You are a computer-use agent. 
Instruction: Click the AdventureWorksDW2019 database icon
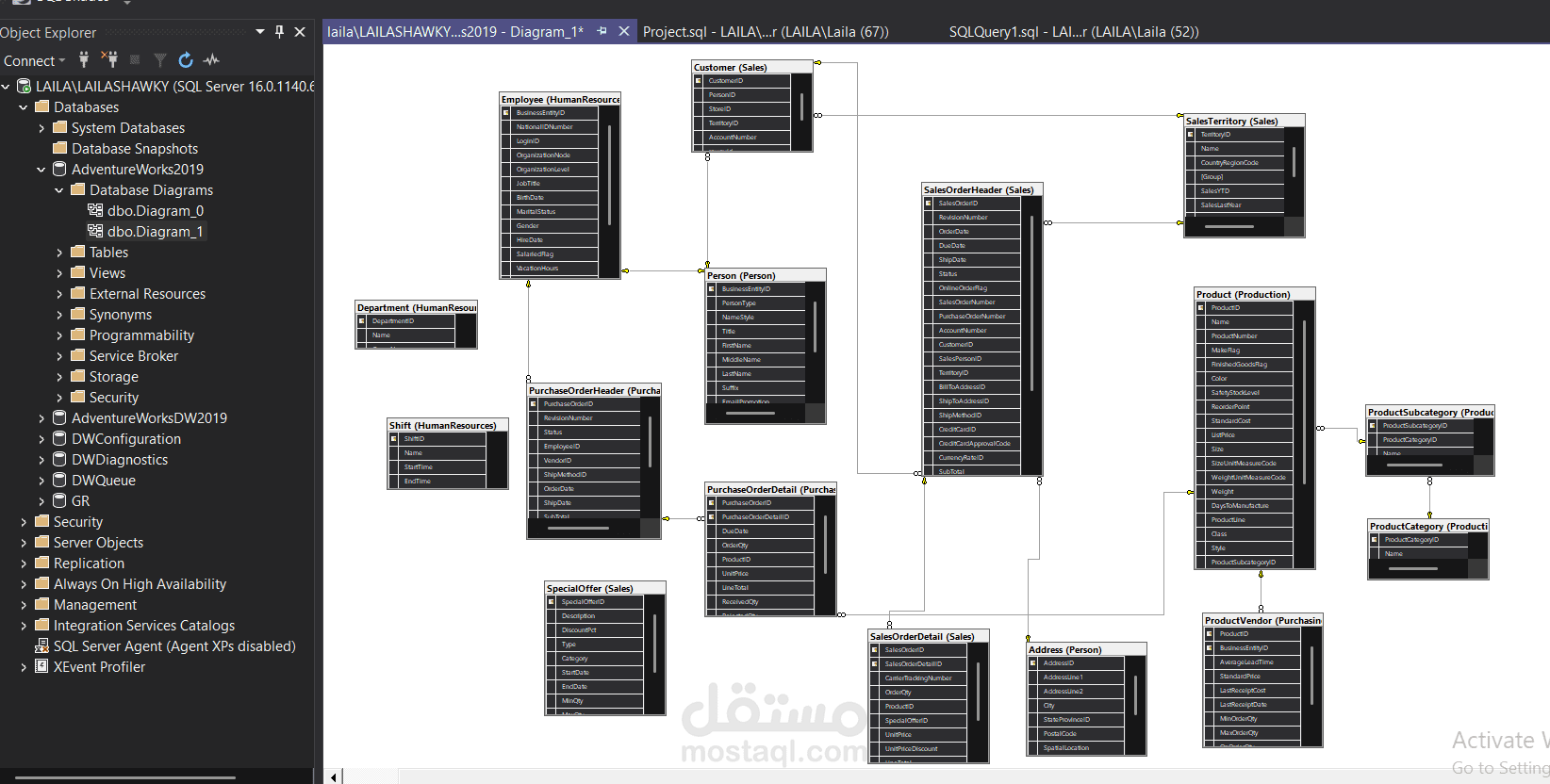(59, 417)
